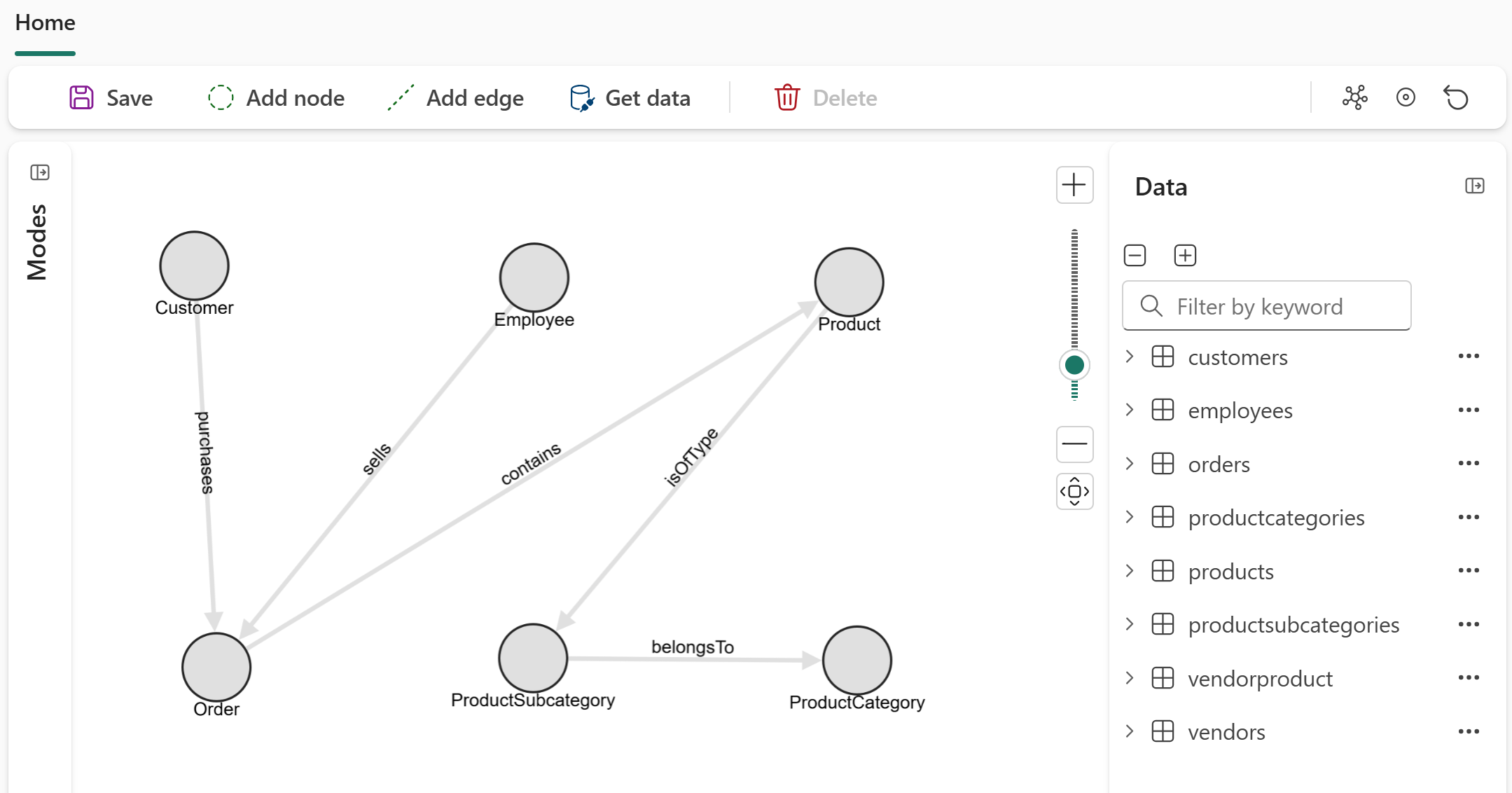1512x793 pixels.
Task: Click the Filter by keyword field
Action: click(1266, 306)
